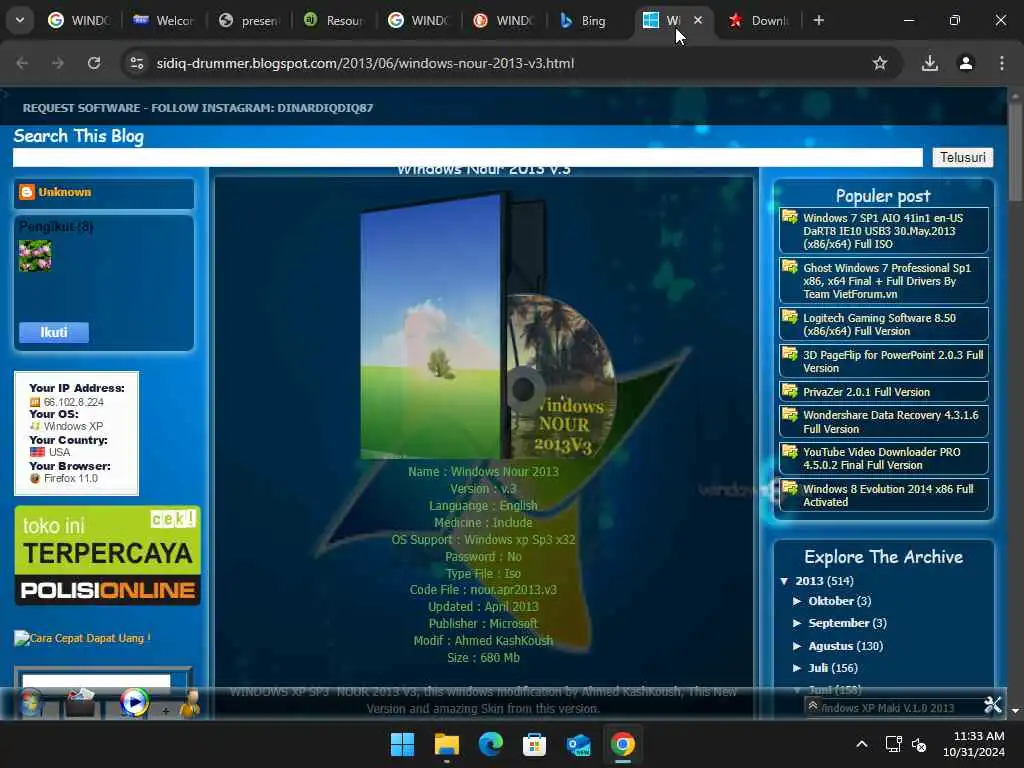Viewport: 1024px width, 768px height.
Task: Reload the current page
Action: (x=94, y=63)
